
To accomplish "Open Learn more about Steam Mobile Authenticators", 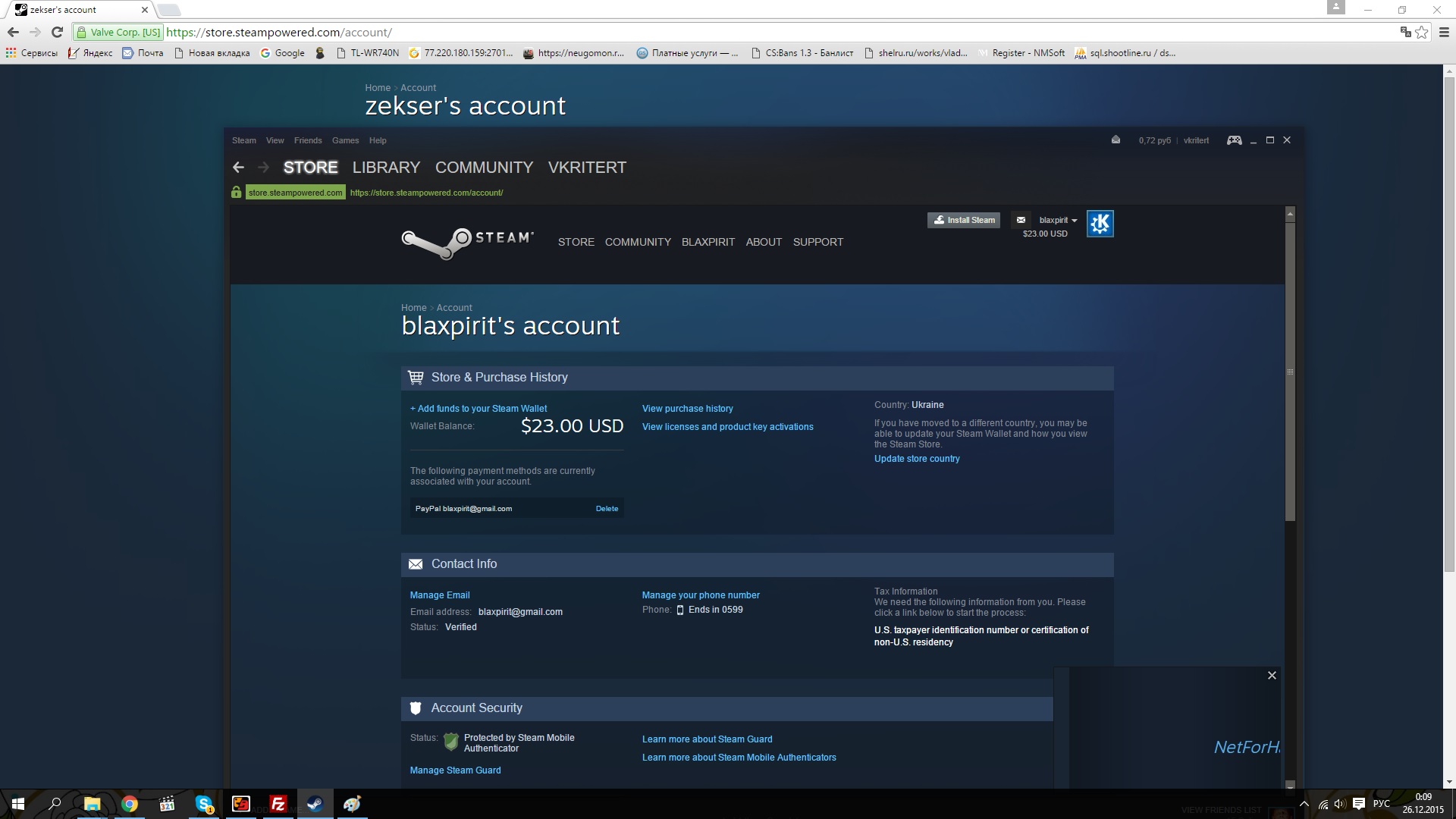I will (x=739, y=758).
